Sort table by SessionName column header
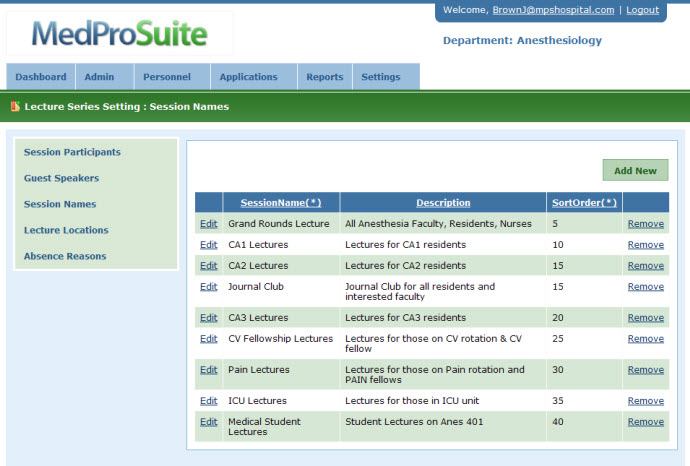 click(281, 202)
